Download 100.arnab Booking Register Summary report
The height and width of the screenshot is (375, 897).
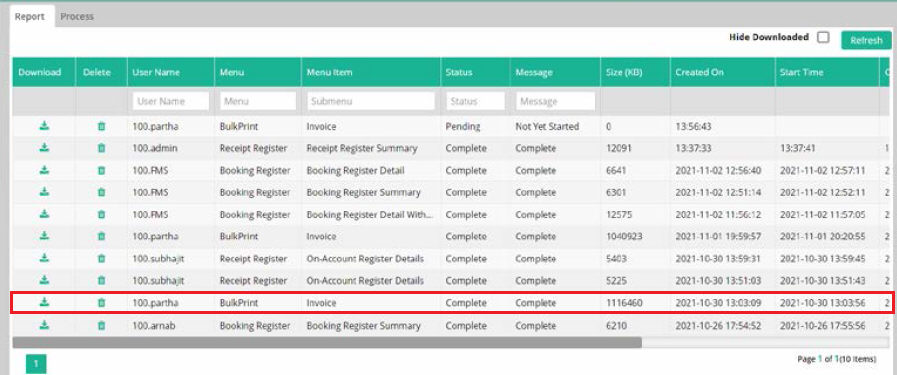point(44,325)
